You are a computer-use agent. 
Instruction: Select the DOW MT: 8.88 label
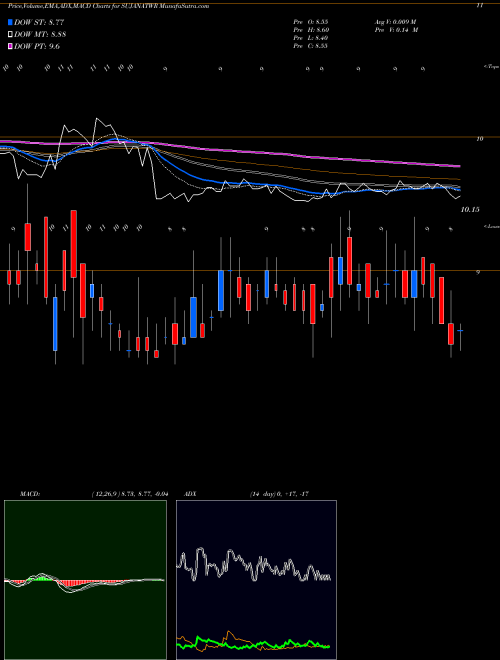coord(40,34)
